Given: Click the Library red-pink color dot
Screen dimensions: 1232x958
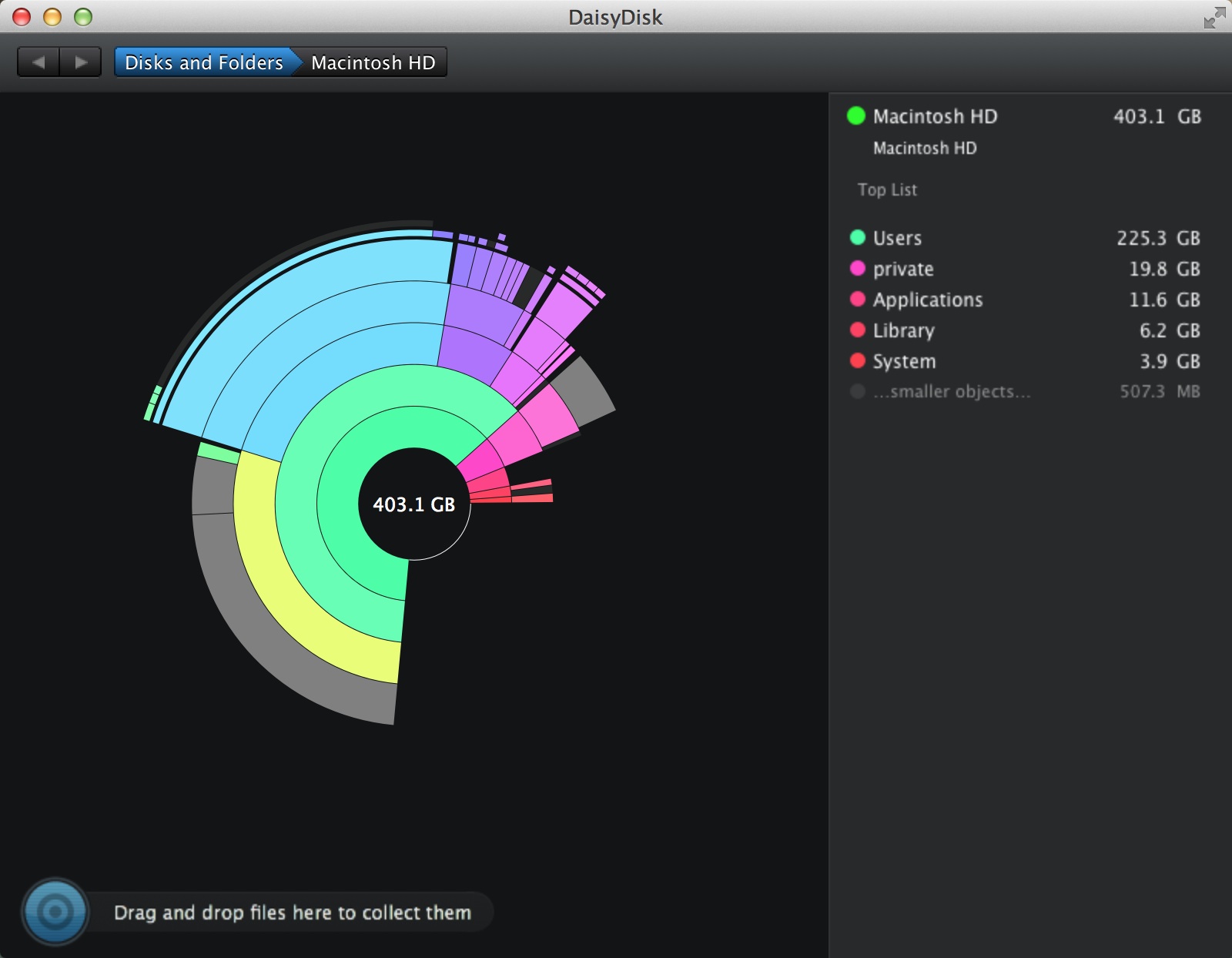Looking at the screenshot, I should (857, 330).
